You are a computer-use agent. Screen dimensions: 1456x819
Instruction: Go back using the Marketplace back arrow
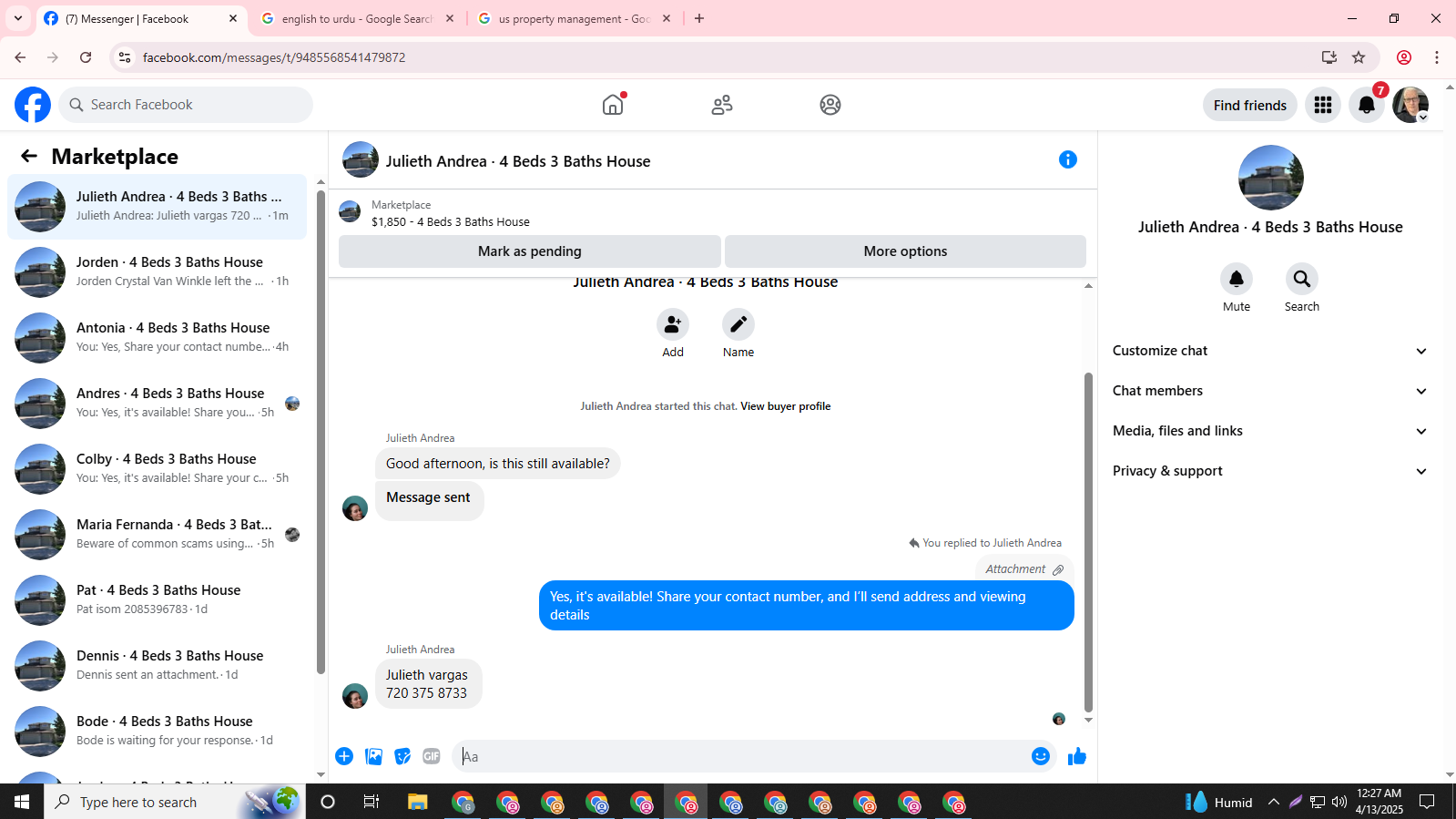pos(29,157)
